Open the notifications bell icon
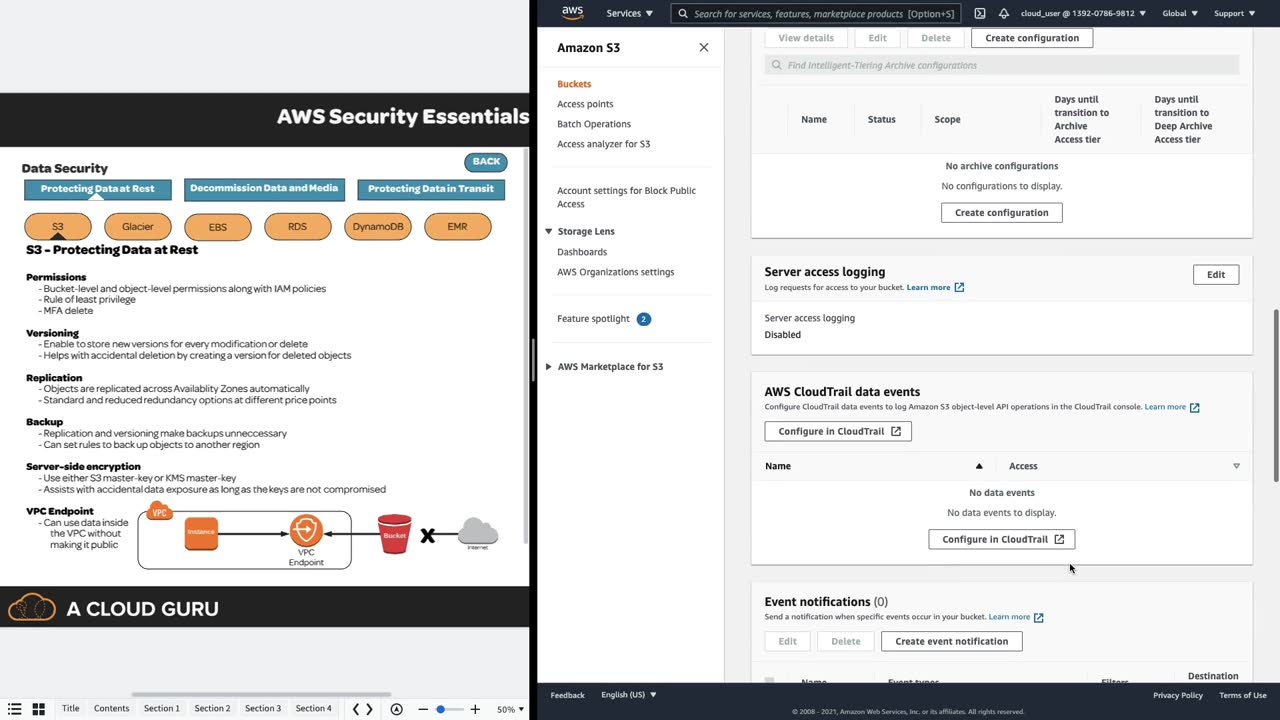 pyautogui.click(x=1003, y=13)
